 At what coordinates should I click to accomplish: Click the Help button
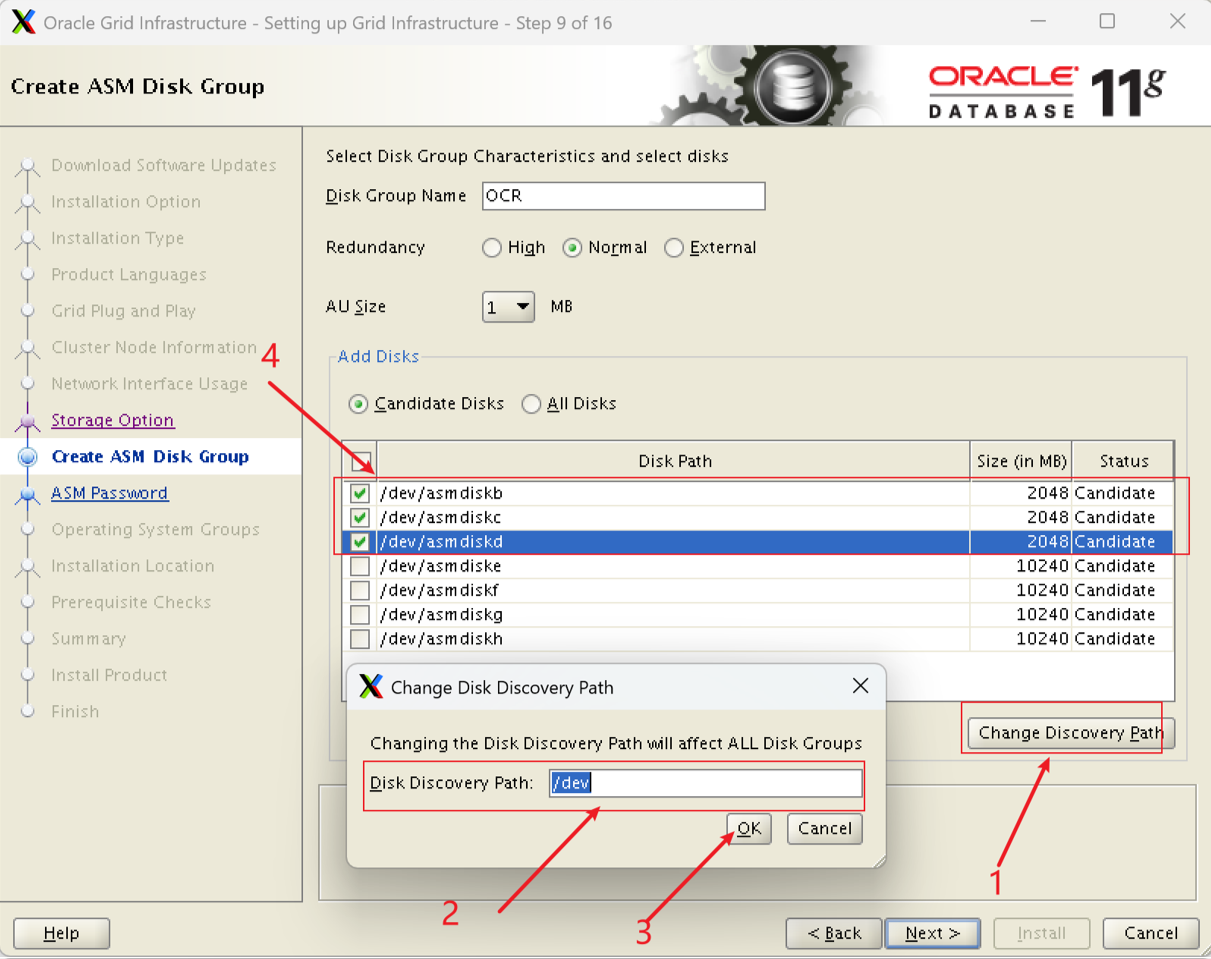61,933
